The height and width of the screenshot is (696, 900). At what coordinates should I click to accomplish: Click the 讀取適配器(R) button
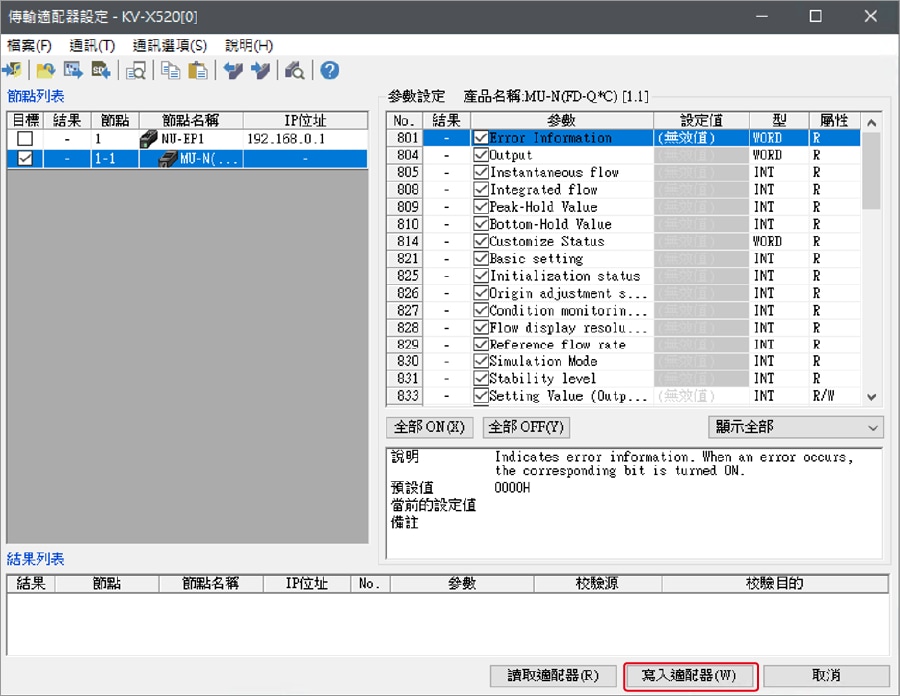(553, 676)
